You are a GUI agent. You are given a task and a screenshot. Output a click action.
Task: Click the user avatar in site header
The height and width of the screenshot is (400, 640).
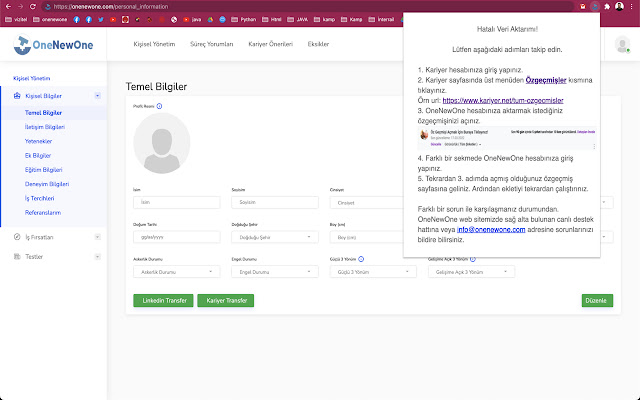pyautogui.click(x=622, y=44)
